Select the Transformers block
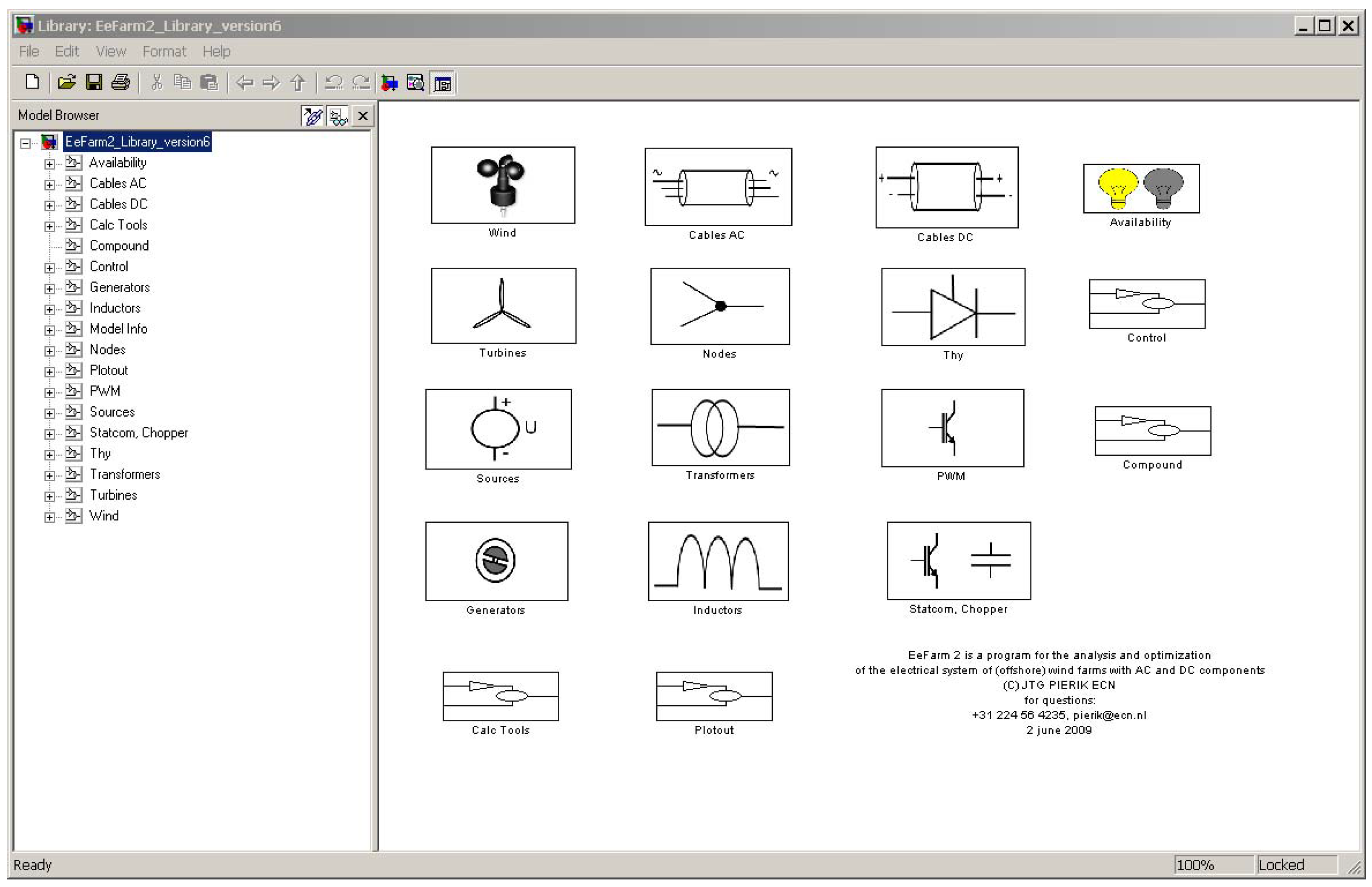 pyautogui.click(x=720, y=428)
